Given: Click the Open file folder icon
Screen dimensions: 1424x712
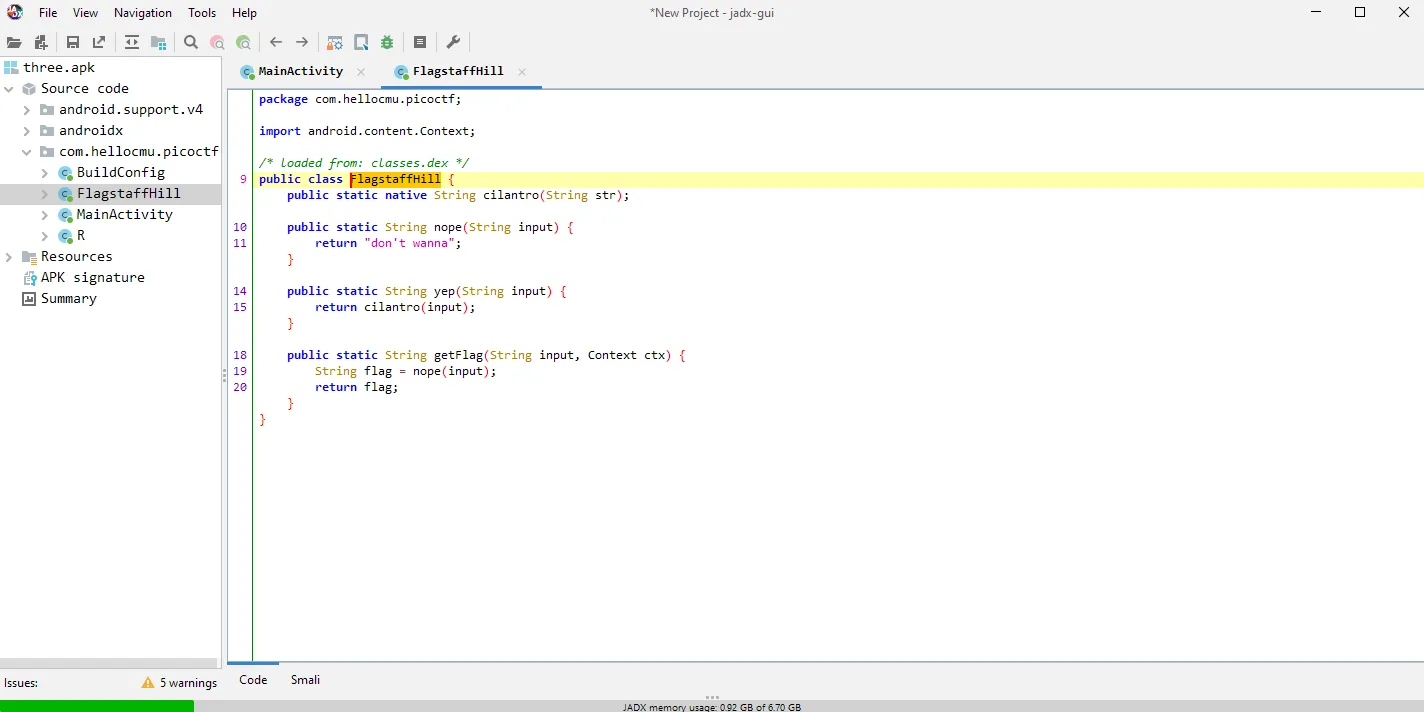Looking at the screenshot, I should coord(14,42).
